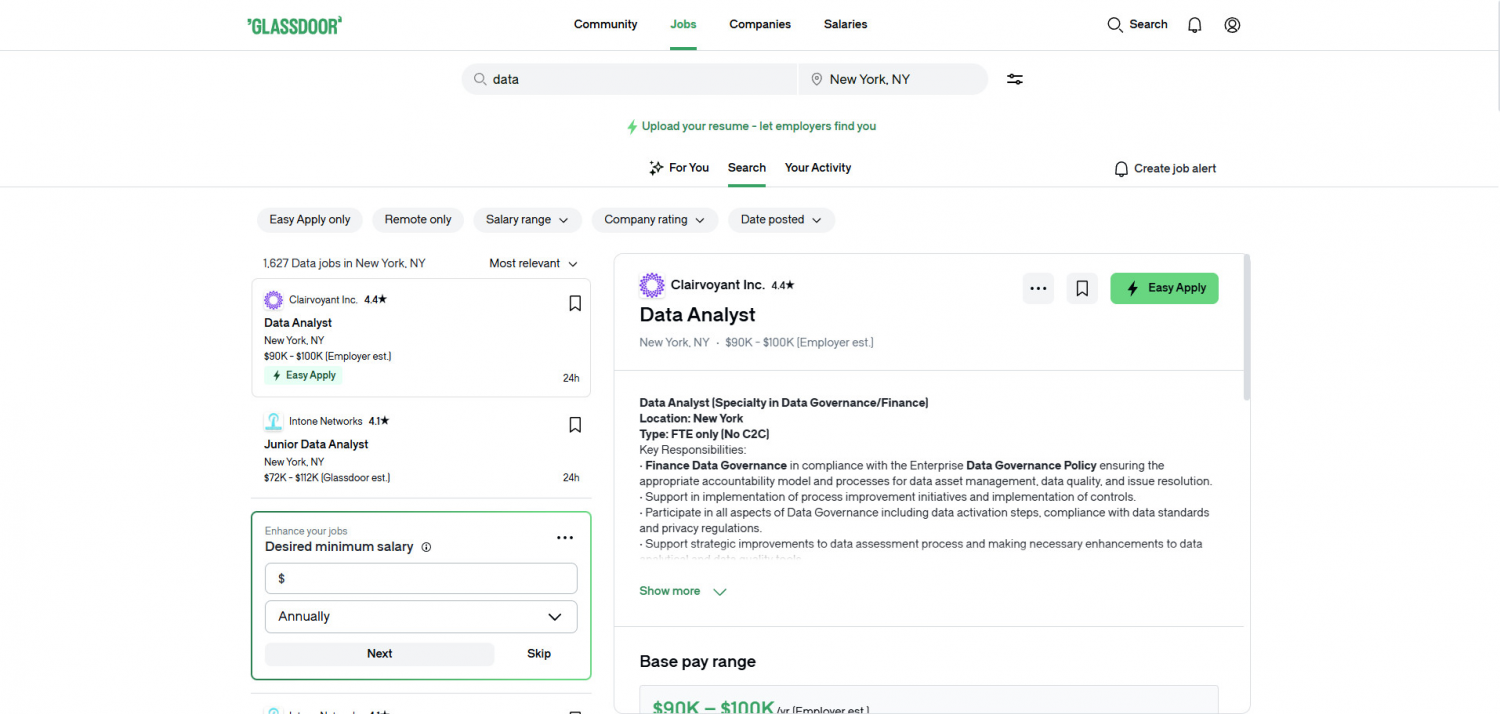The width and height of the screenshot is (1500, 714).
Task: Expand Show more job description
Action: click(x=683, y=591)
